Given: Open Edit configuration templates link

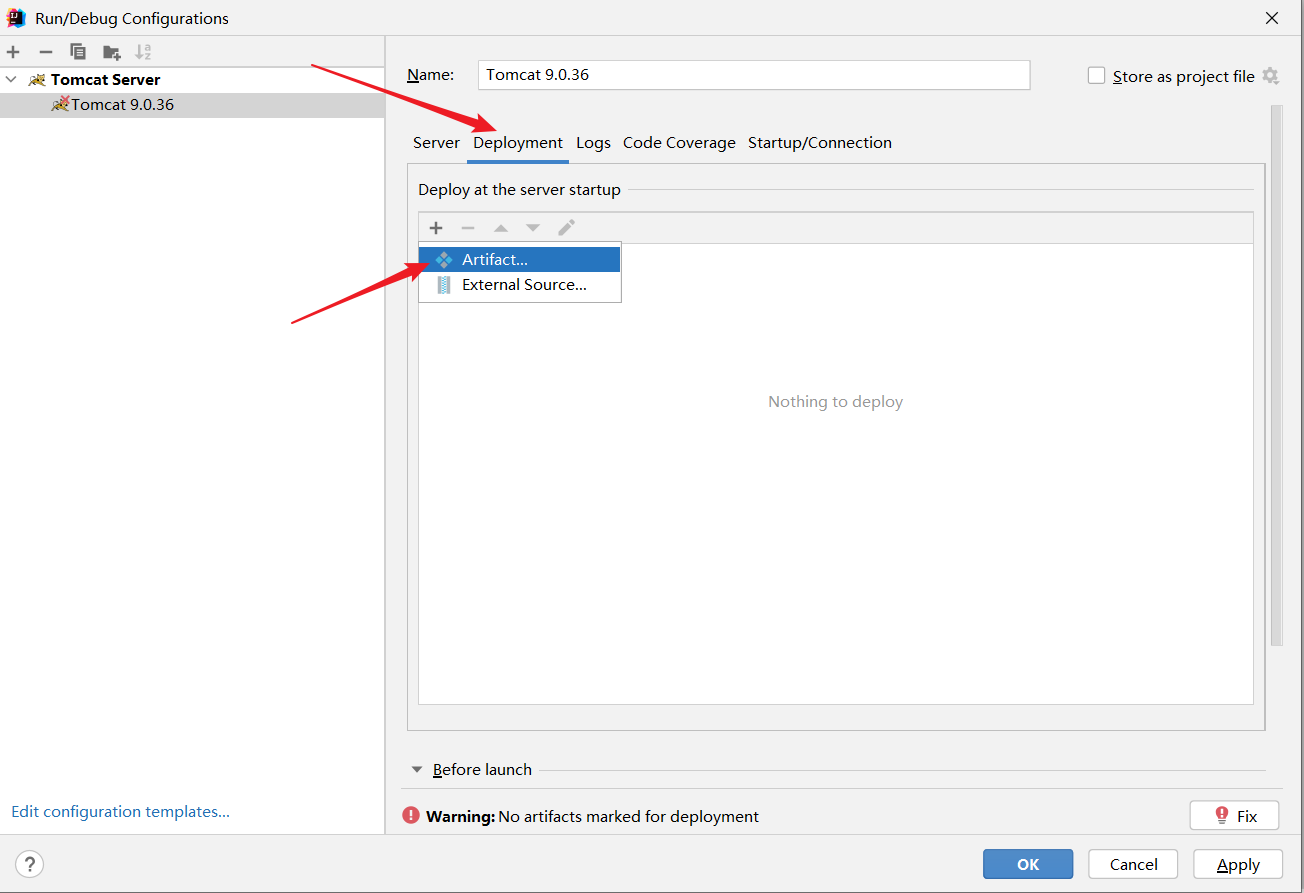Looking at the screenshot, I should [x=120, y=812].
